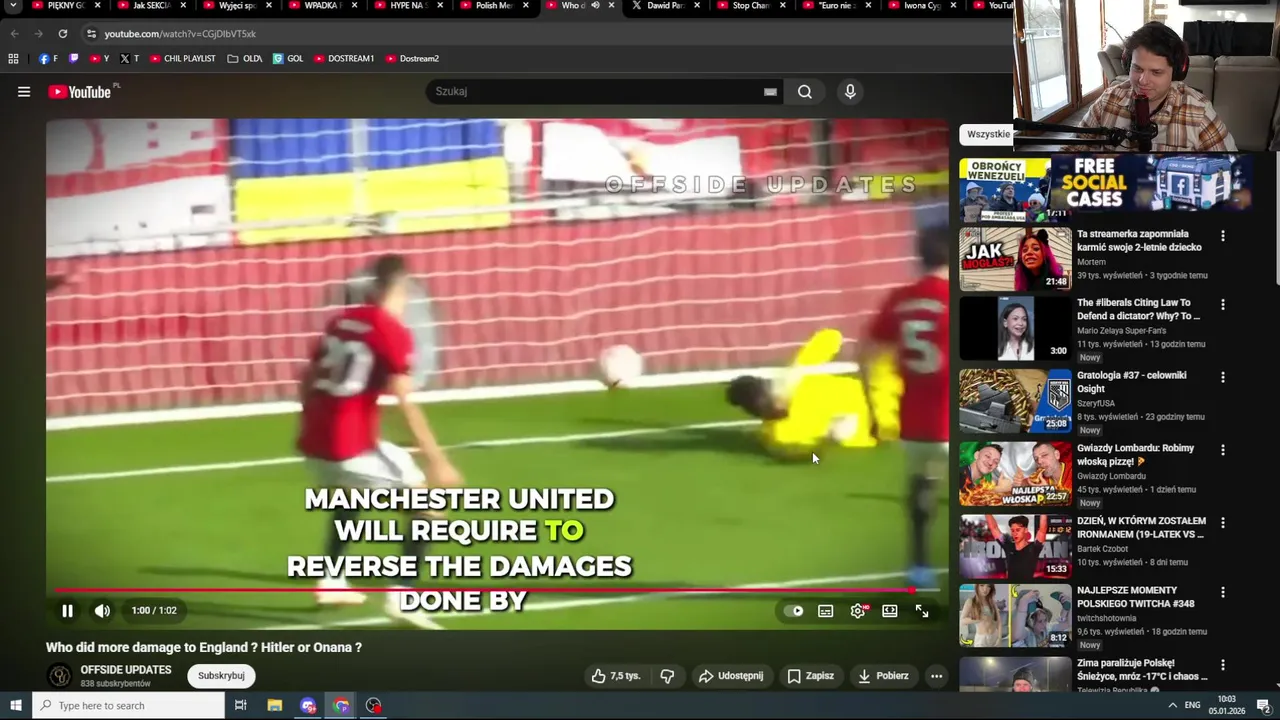Play 'NAJLEPSZE MOMENTY POLSKIEGO TWITCHA #348' thumbnail
Viewport: 1280px width, 720px height.
pos(1015,616)
